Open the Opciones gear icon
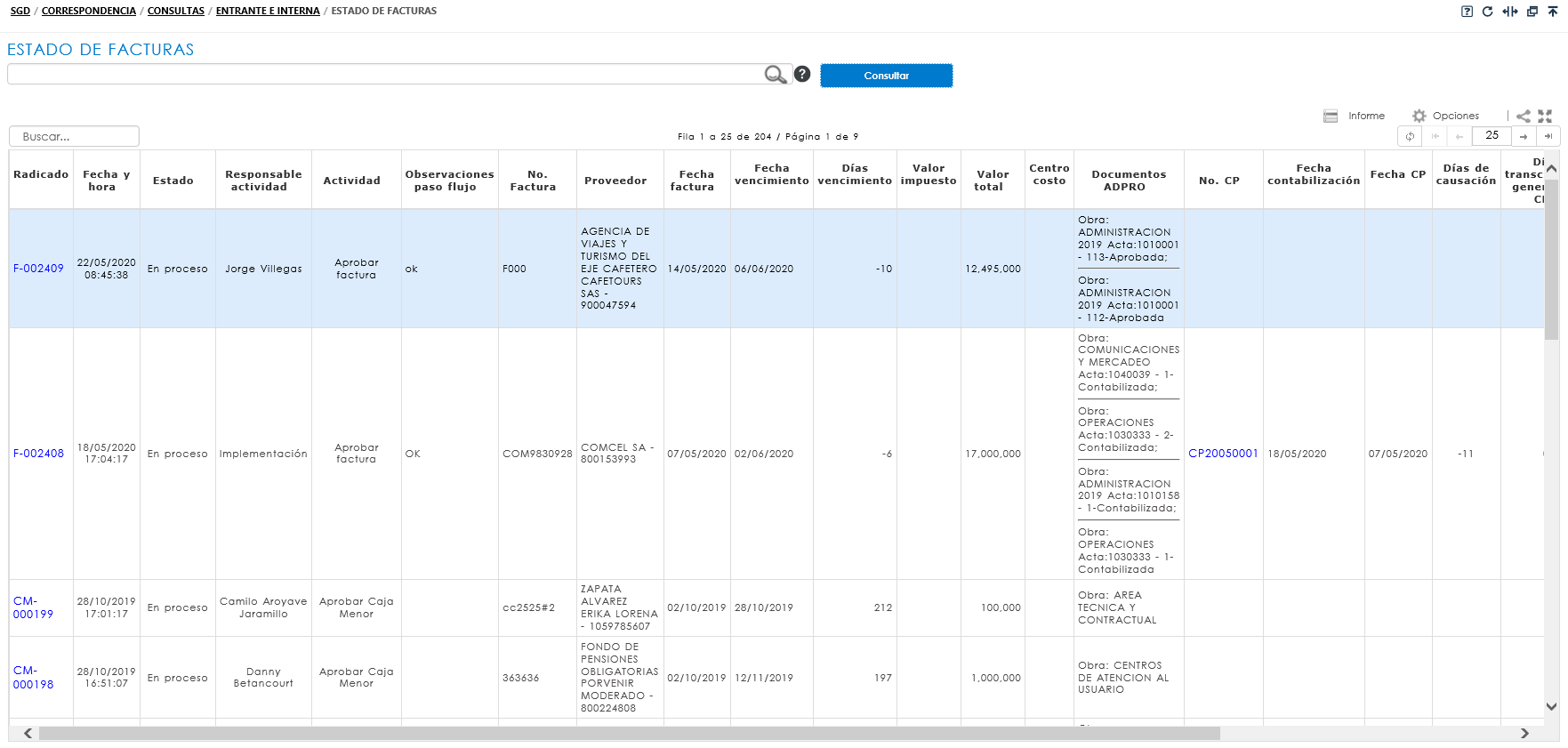Screen dimensions: 1568x748 [1419, 117]
